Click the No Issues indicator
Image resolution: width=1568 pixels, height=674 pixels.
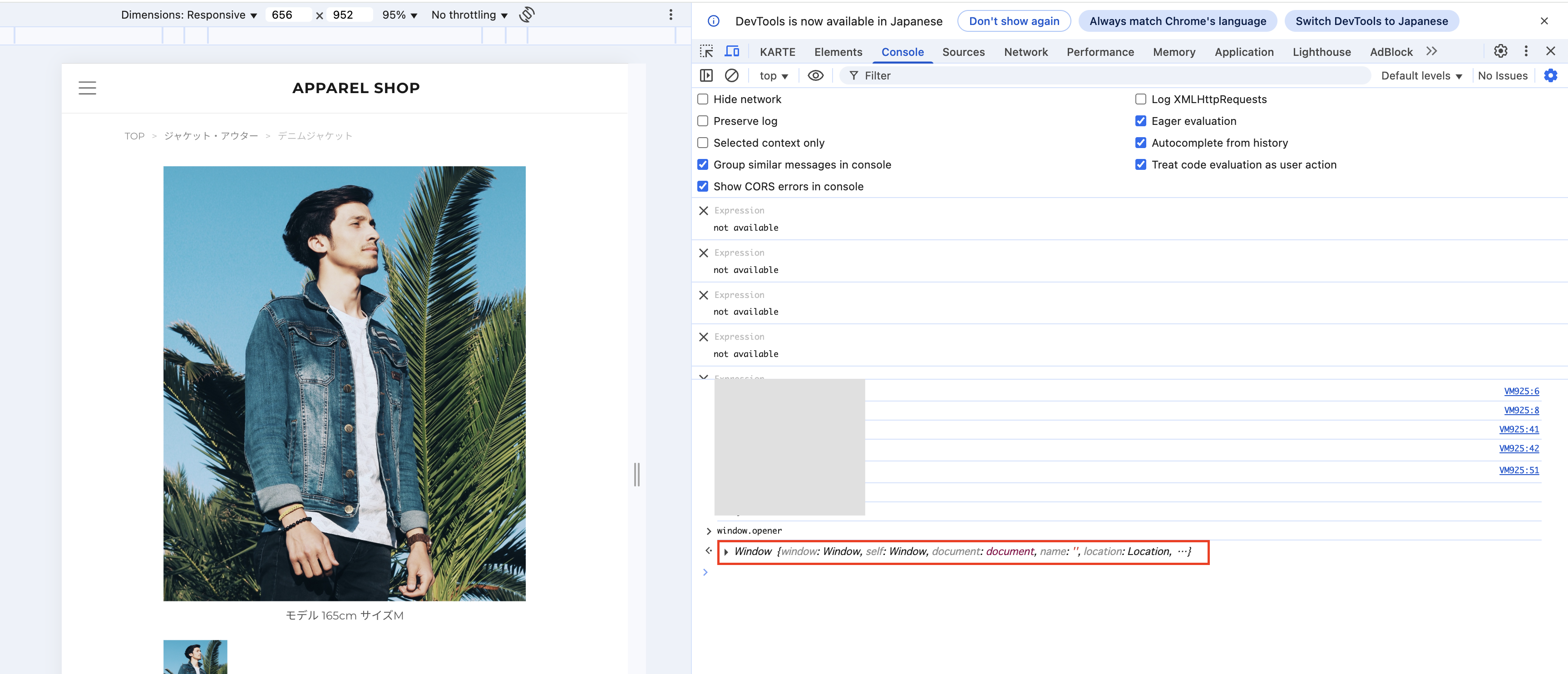click(x=1502, y=75)
